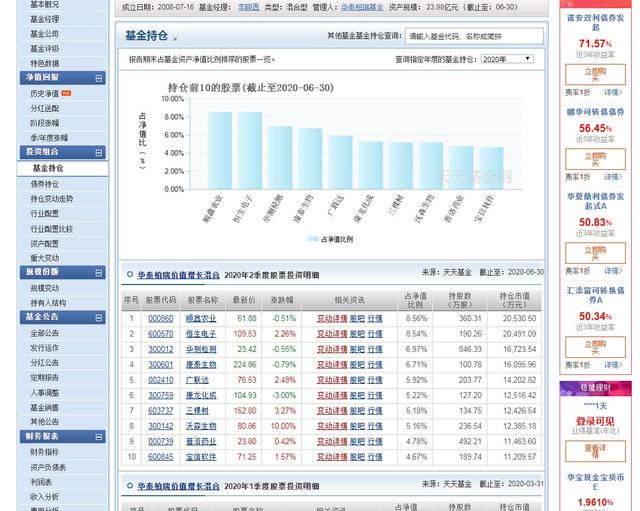The width and height of the screenshot is (640, 511).
Task: Collapse the 基金公告 sidebar section
Action: click(x=98, y=317)
